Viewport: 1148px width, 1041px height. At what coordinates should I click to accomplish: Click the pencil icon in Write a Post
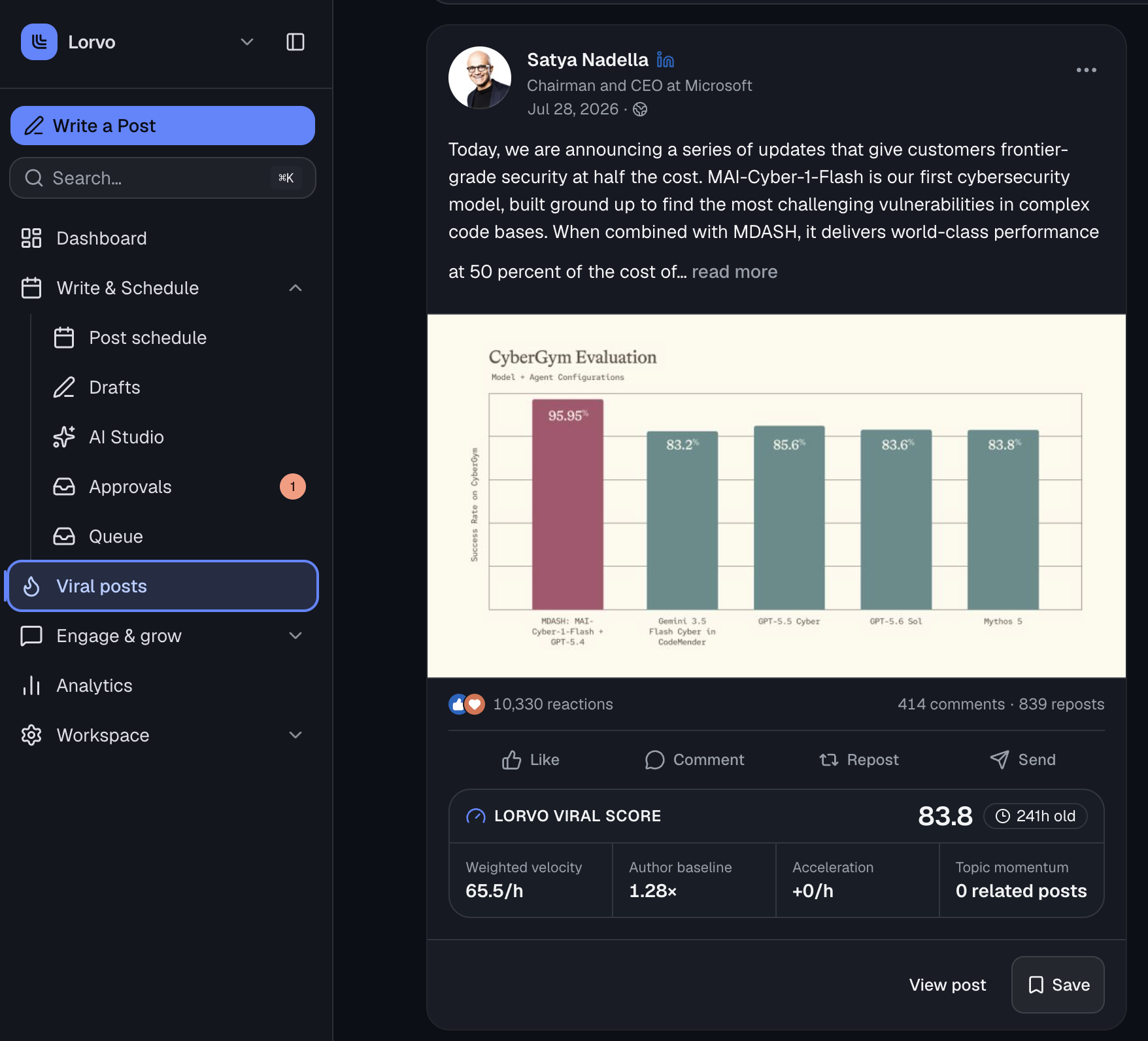coord(34,126)
